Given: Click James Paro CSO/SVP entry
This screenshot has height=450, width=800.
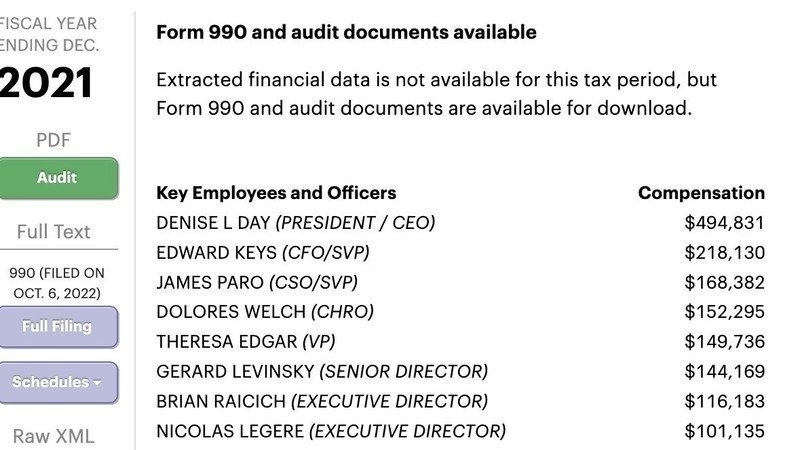Looking at the screenshot, I should [257, 282].
